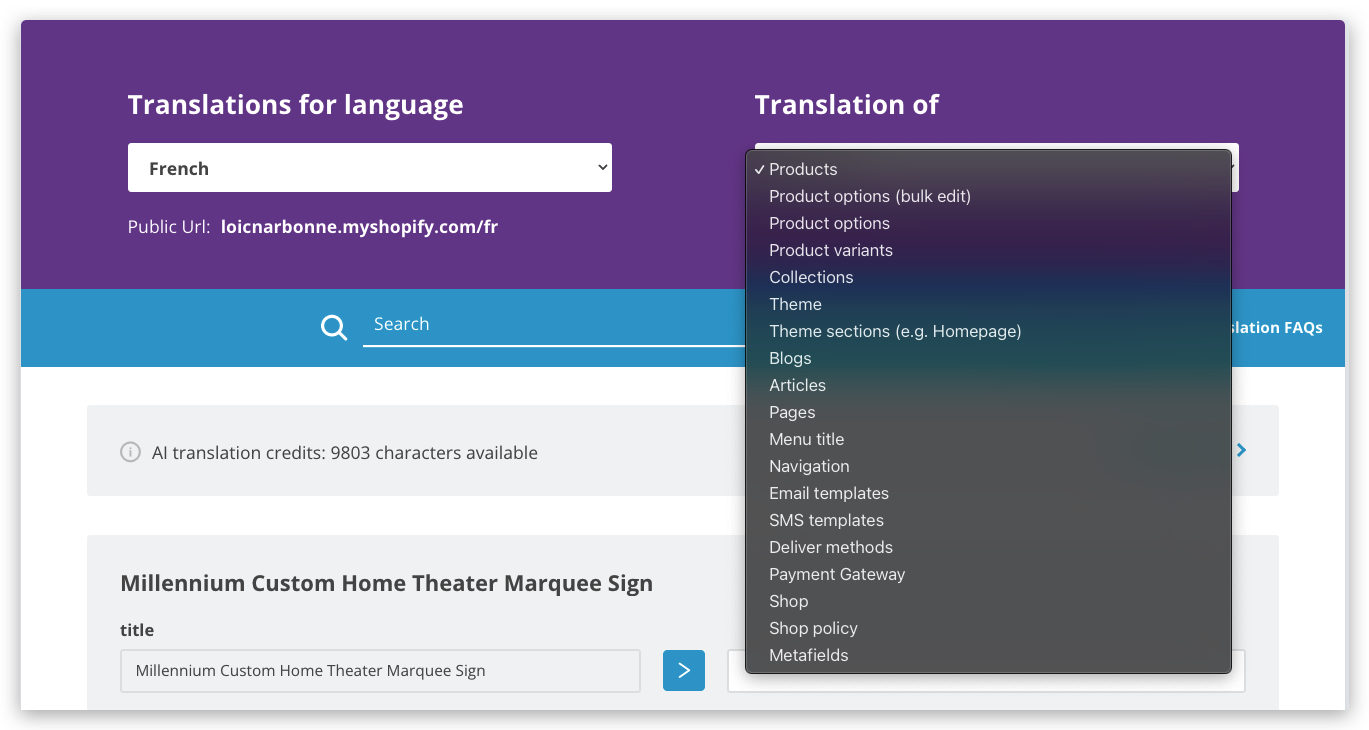
Task: Select Collections in the open list
Action: [811, 277]
